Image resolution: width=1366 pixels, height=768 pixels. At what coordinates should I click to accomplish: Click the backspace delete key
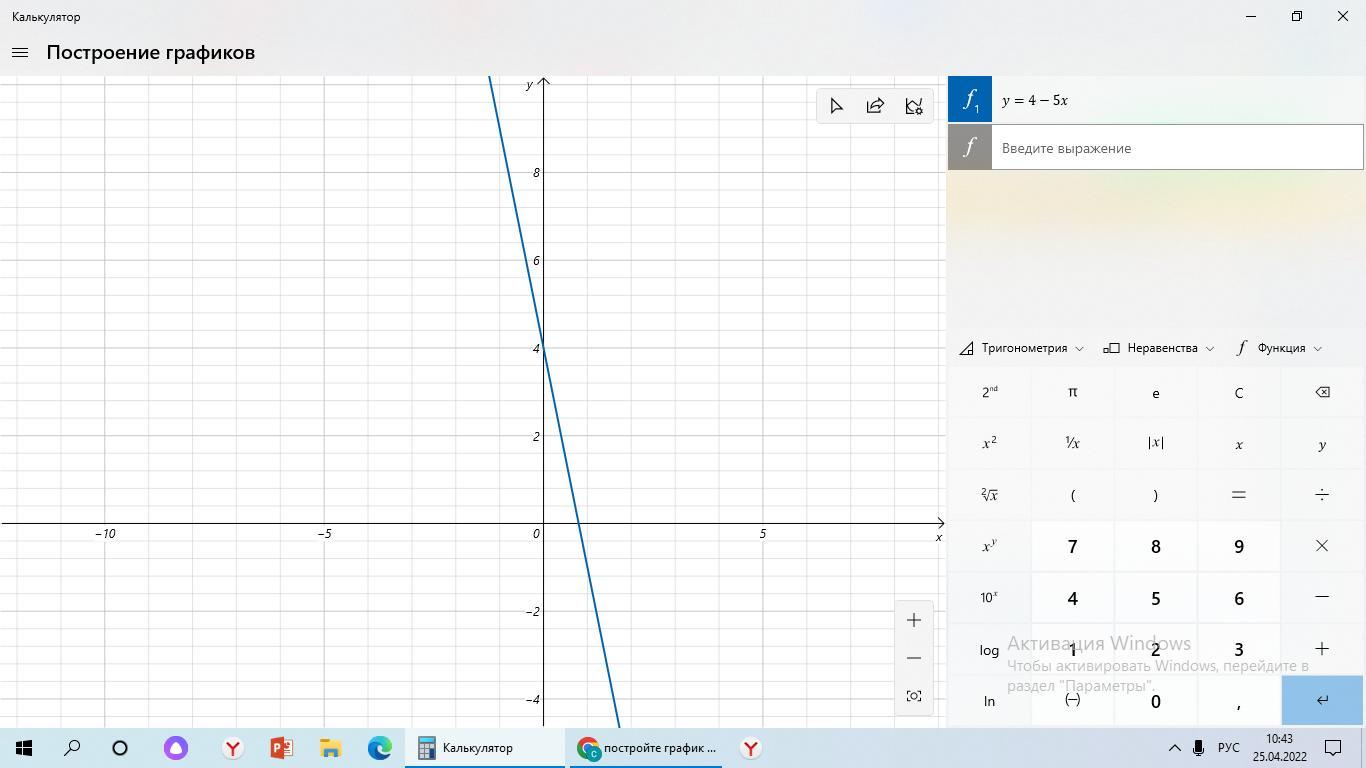[1322, 392]
